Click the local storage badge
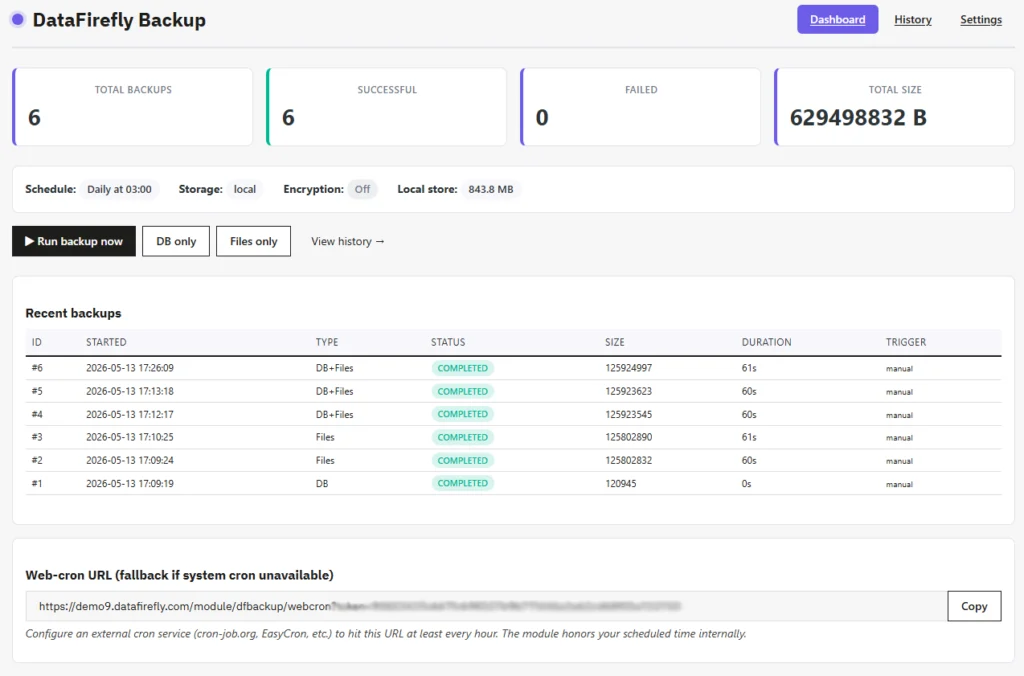1024x676 pixels. click(x=245, y=189)
